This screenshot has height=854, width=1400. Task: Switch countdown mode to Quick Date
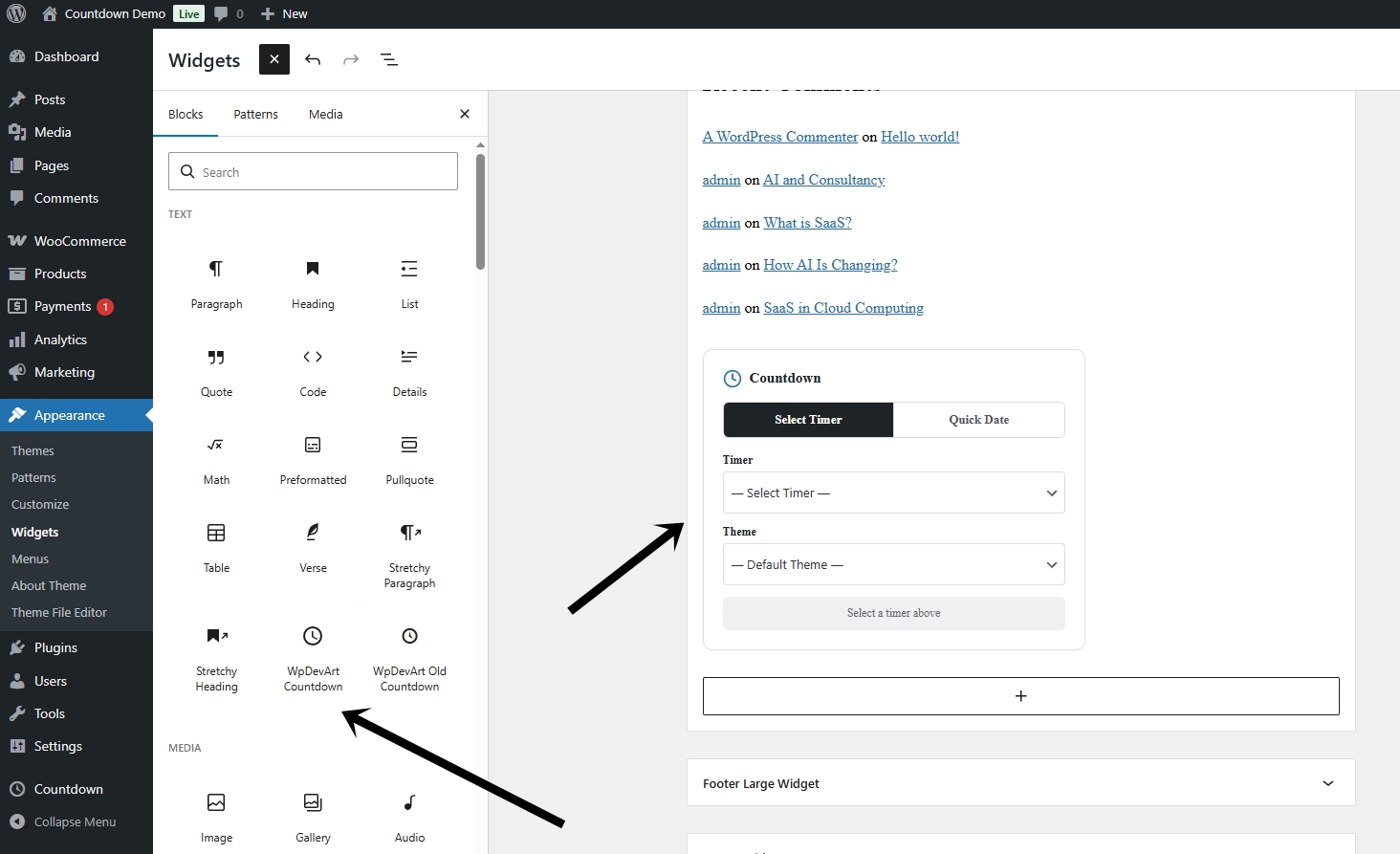coord(978,420)
